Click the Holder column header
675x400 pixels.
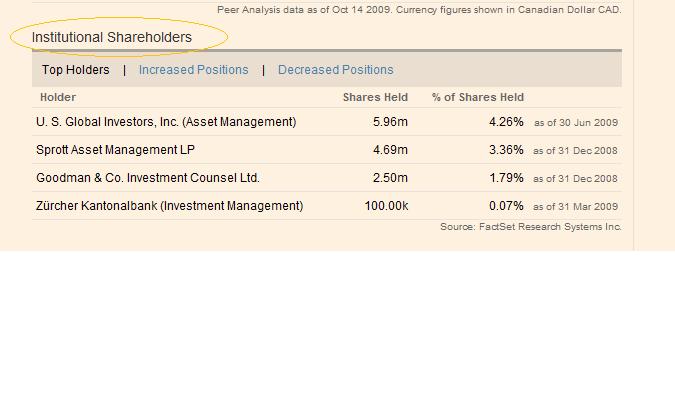[x=58, y=98]
